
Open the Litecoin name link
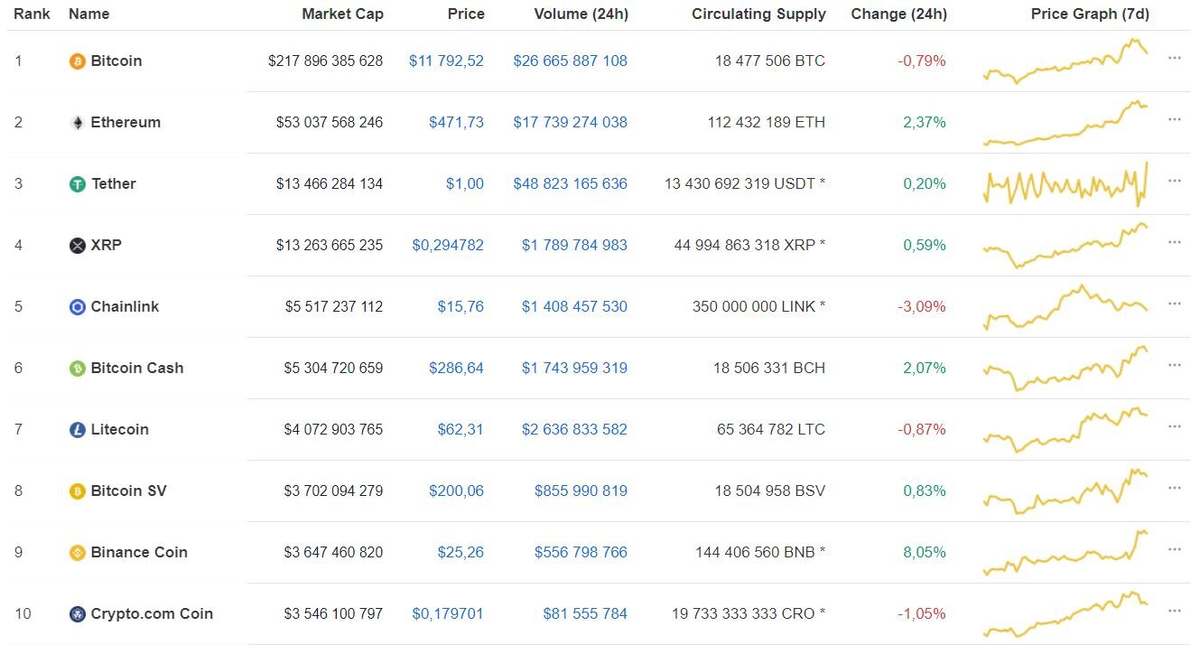[x=120, y=430]
